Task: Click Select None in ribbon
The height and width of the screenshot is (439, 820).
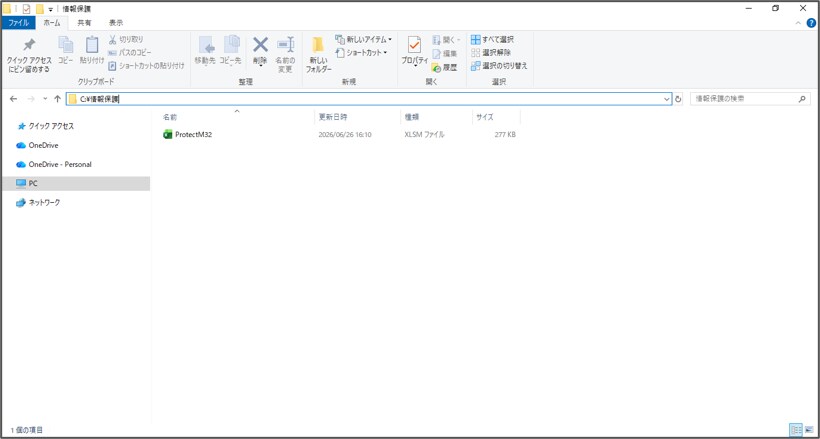Action: (x=491, y=52)
